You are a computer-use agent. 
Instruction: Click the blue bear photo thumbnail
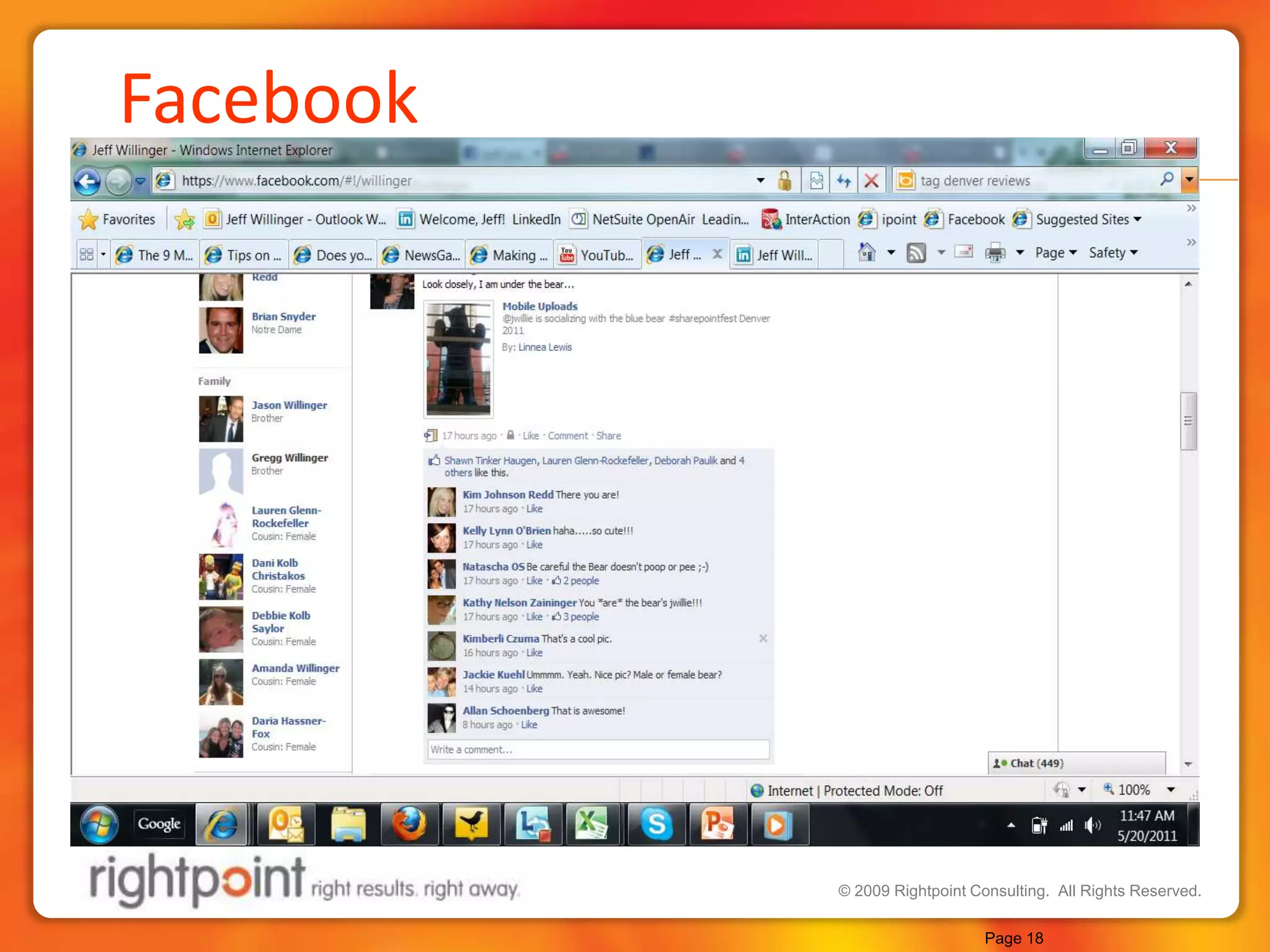458,359
